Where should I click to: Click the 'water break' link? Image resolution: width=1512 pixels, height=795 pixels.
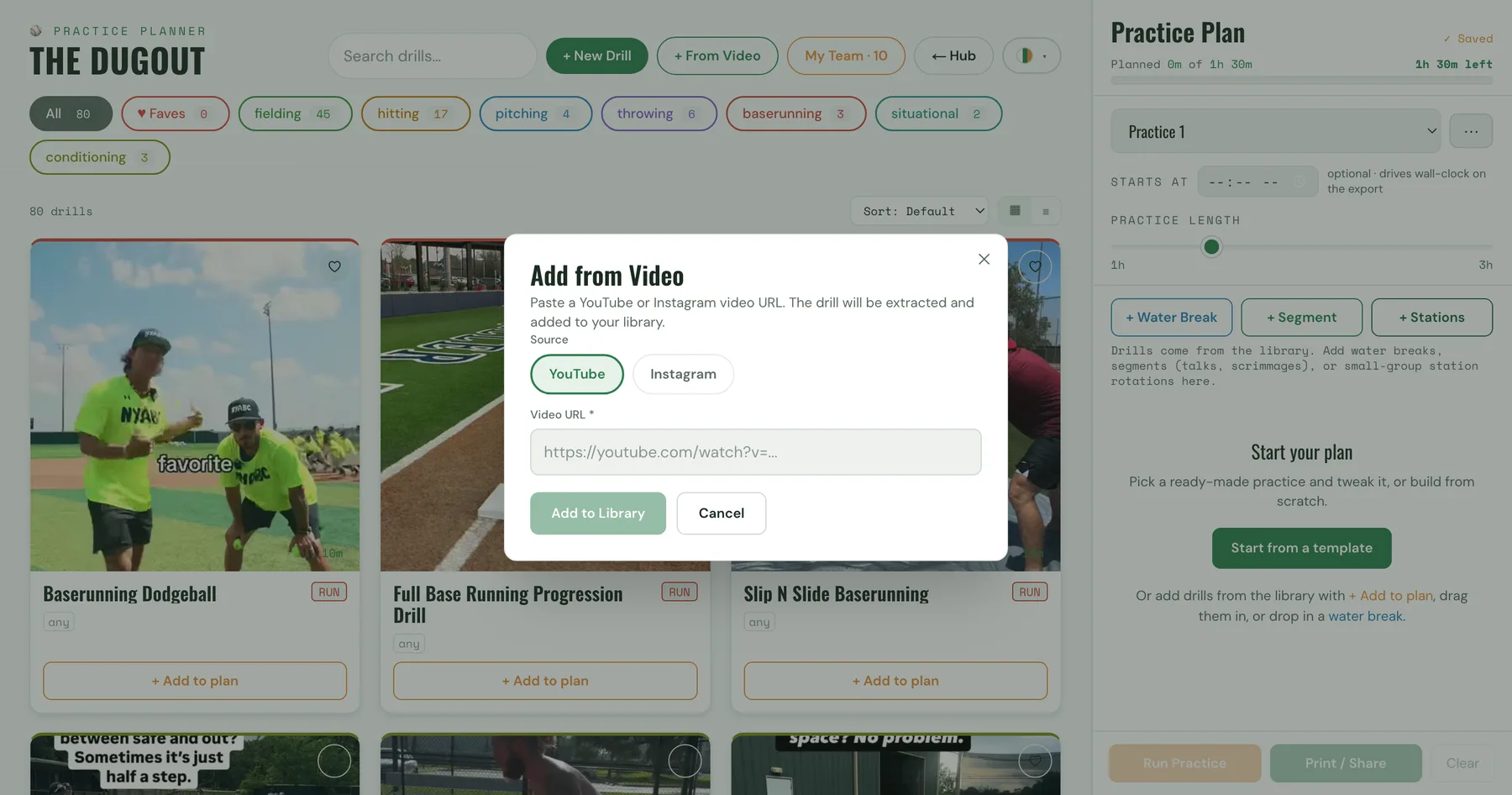point(1365,616)
